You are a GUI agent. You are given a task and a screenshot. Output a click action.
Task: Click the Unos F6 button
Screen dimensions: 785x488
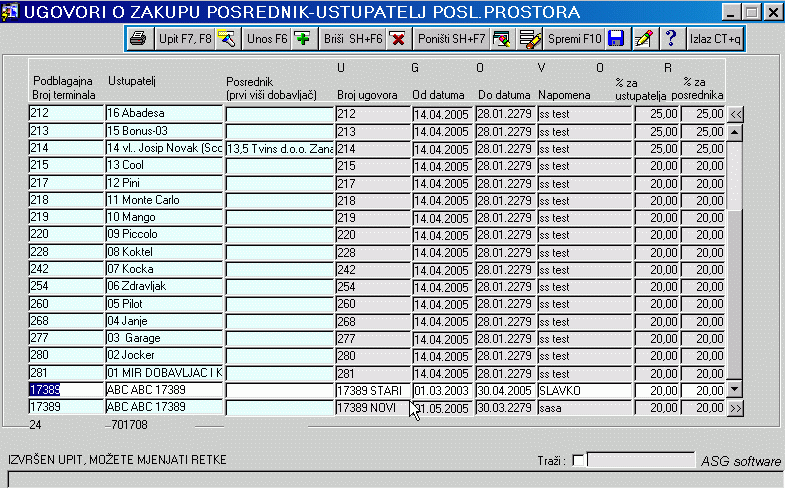(267, 39)
